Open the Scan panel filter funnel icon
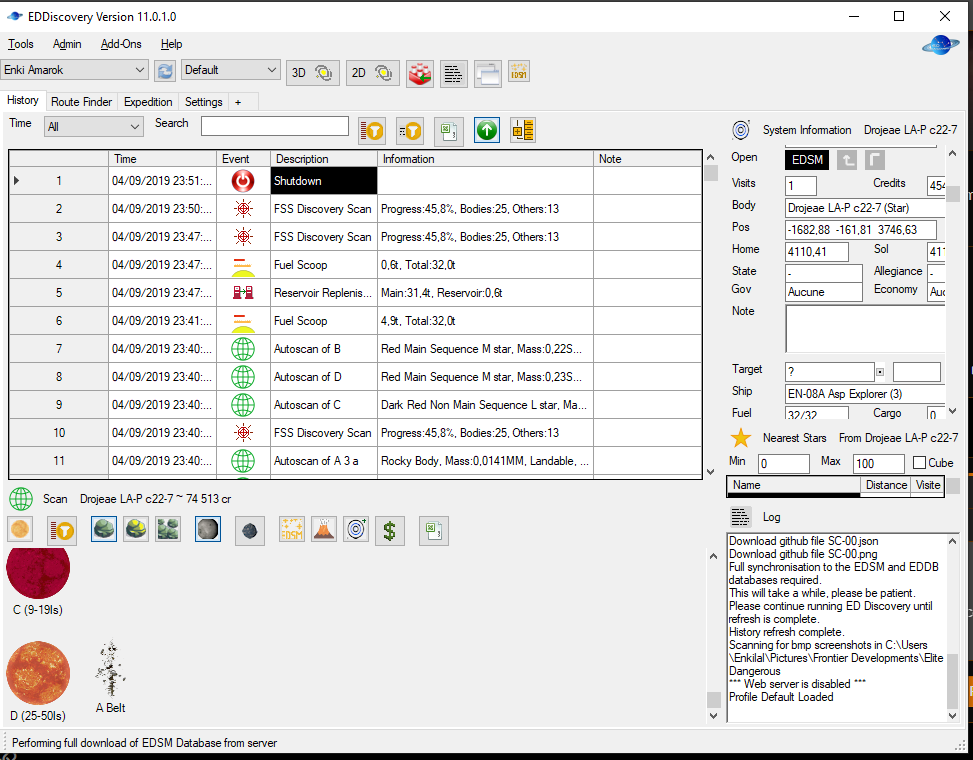This screenshot has height=760, width=973. pyautogui.click(x=62, y=531)
